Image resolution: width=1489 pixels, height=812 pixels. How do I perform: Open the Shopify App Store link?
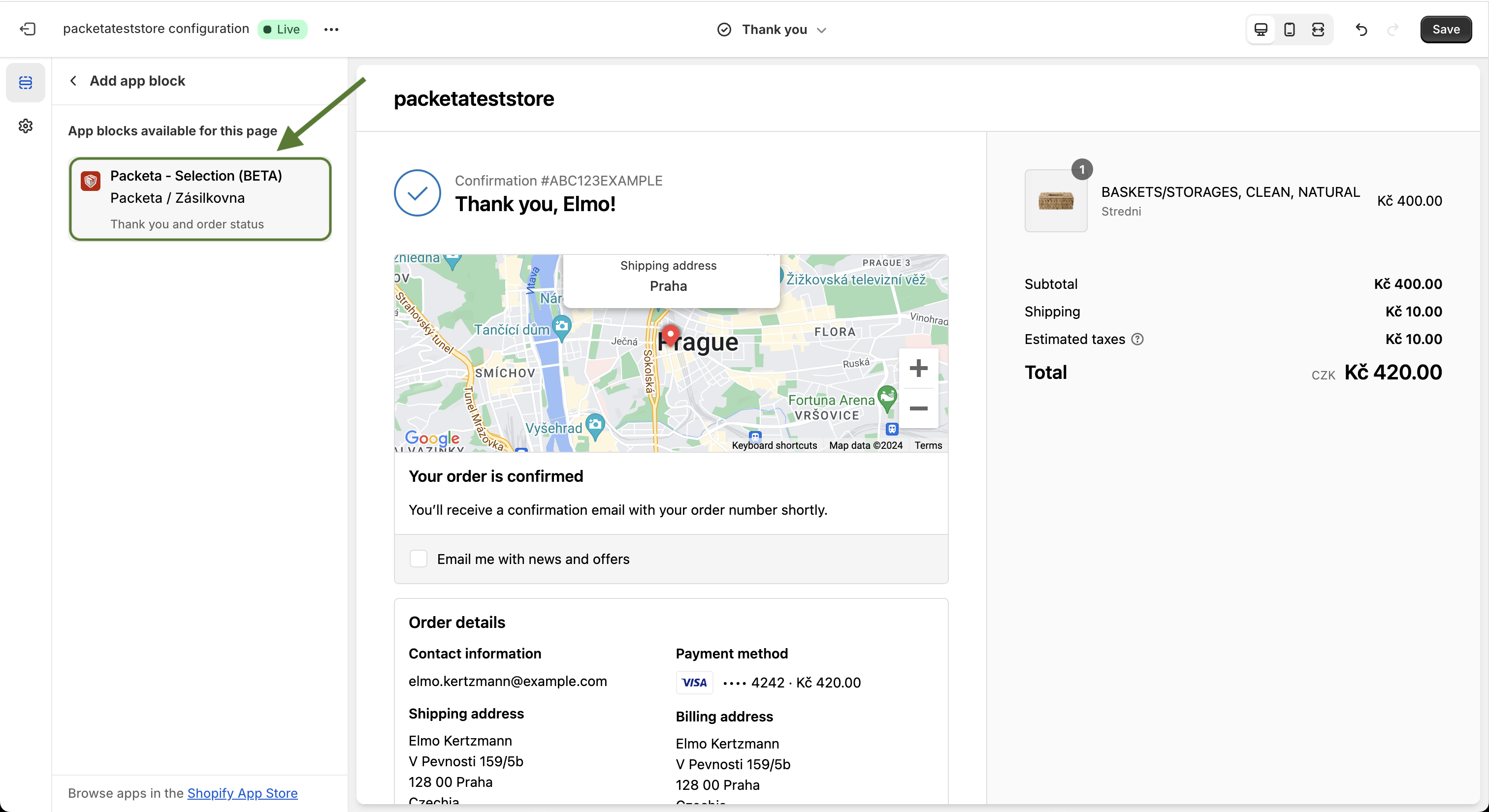(x=242, y=793)
